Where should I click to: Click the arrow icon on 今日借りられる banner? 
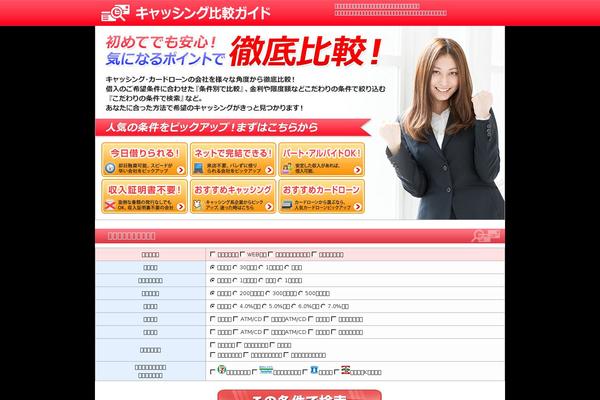click(181, 170)
